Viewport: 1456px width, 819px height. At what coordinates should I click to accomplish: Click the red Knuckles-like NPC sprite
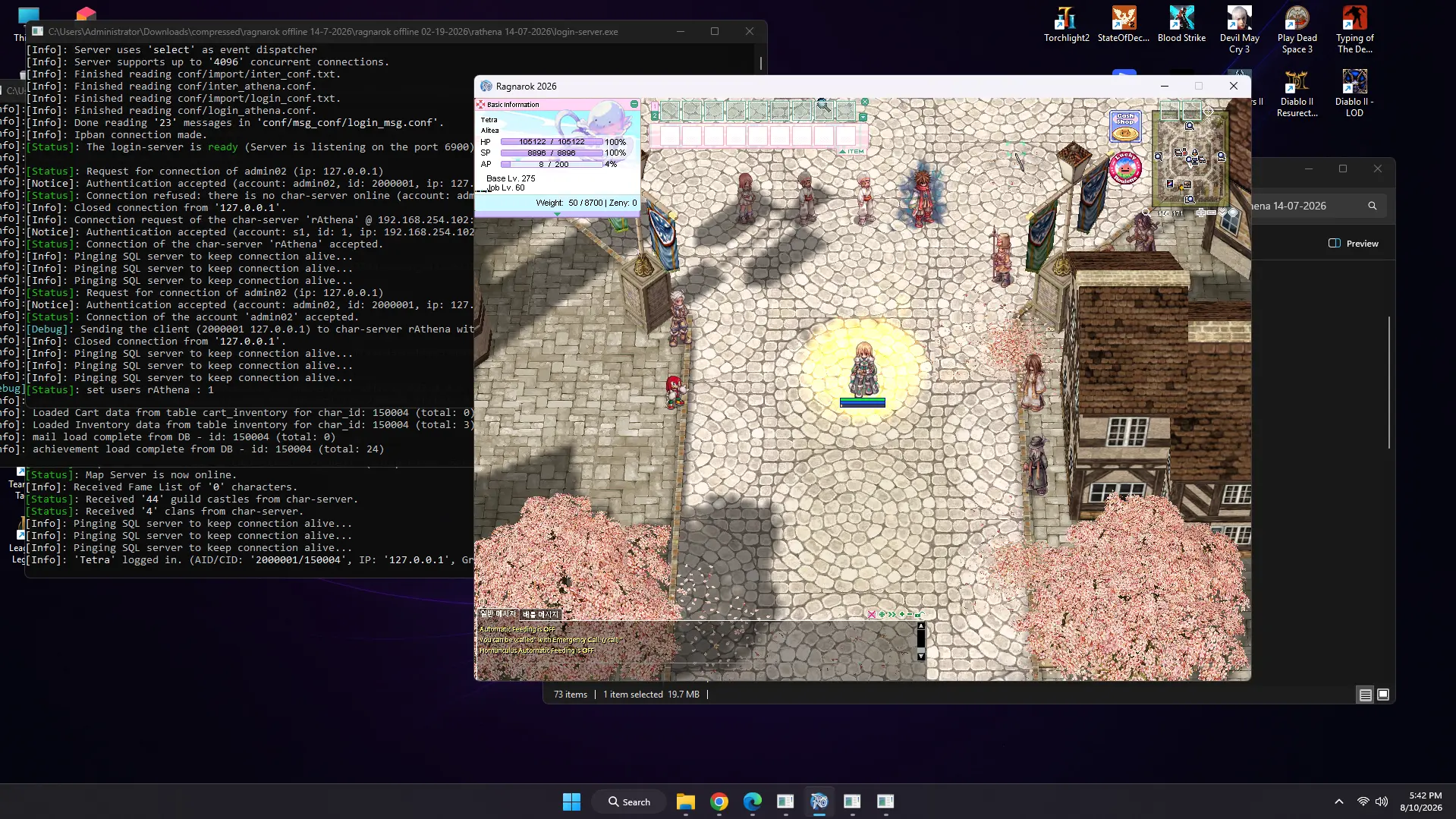point(674,392)
